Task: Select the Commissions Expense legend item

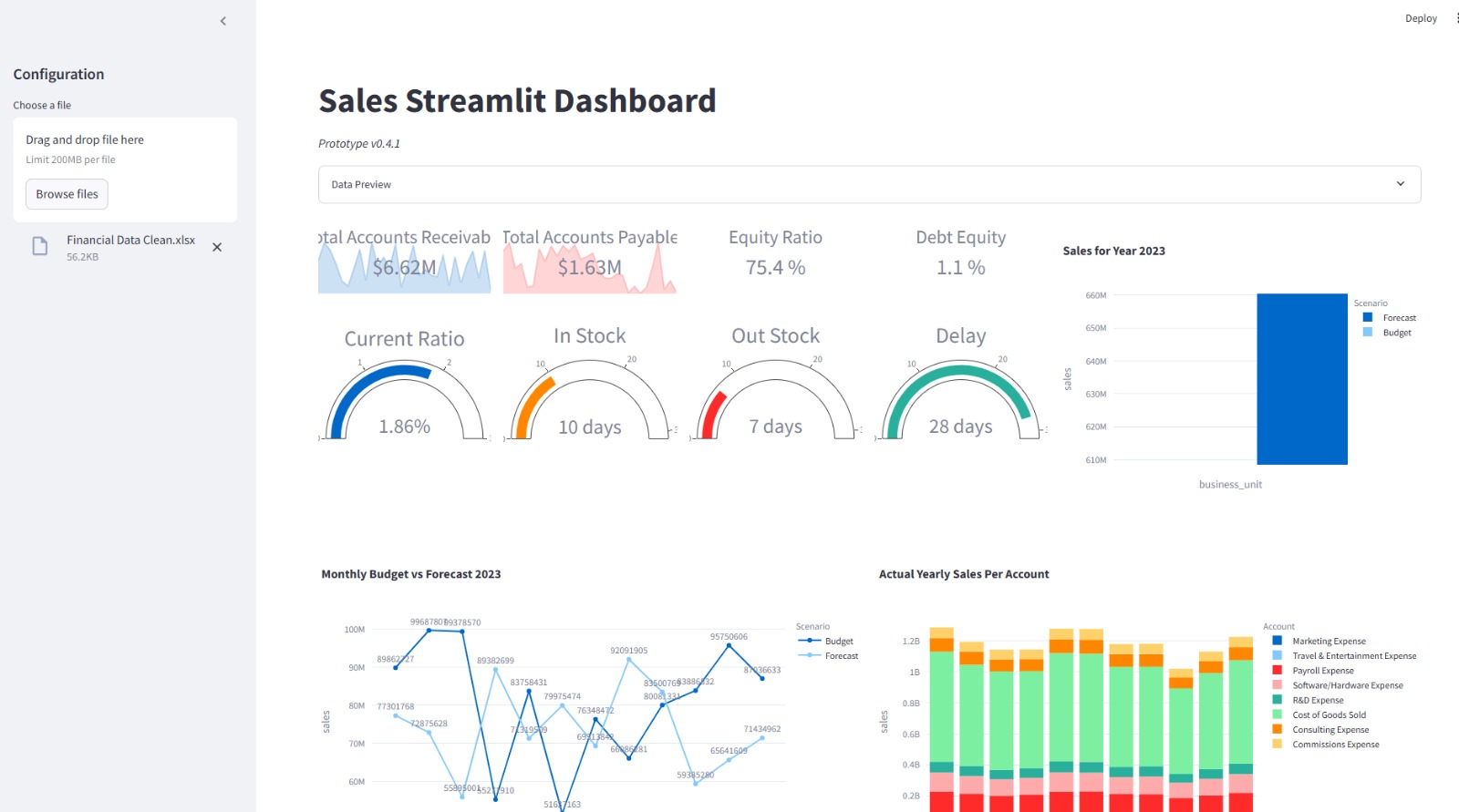Action: click(x=1335, y=745)
